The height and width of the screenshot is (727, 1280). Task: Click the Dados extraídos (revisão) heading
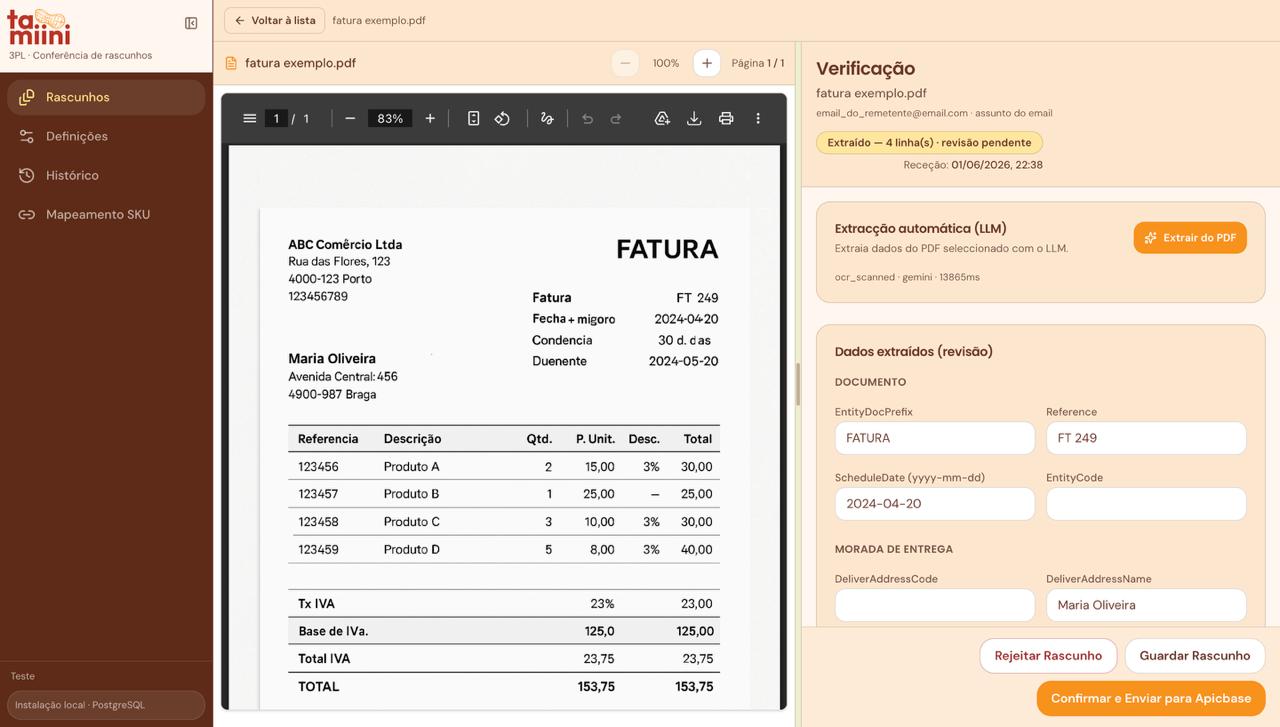(914, 351)
